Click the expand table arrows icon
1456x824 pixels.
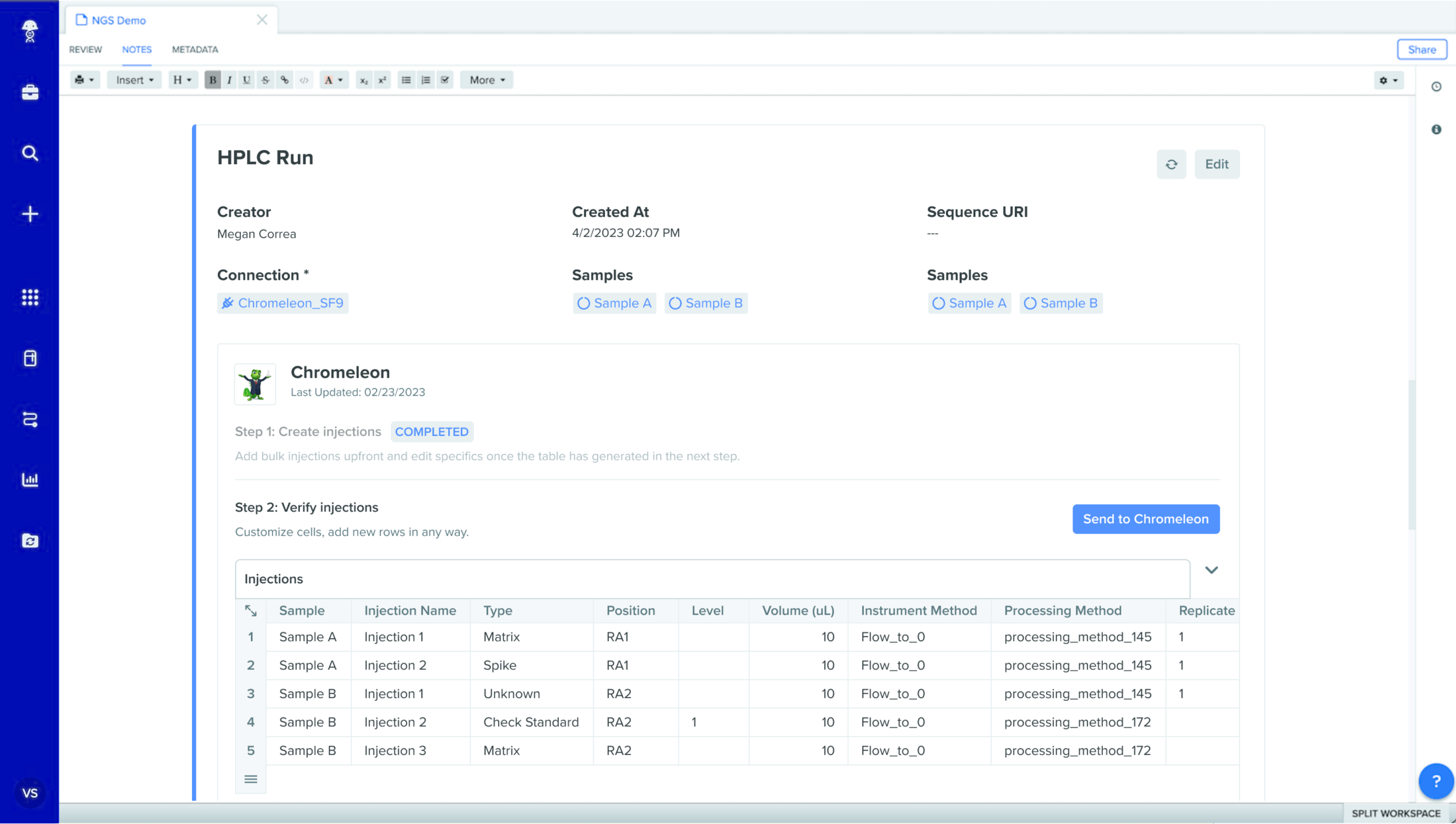251,611
